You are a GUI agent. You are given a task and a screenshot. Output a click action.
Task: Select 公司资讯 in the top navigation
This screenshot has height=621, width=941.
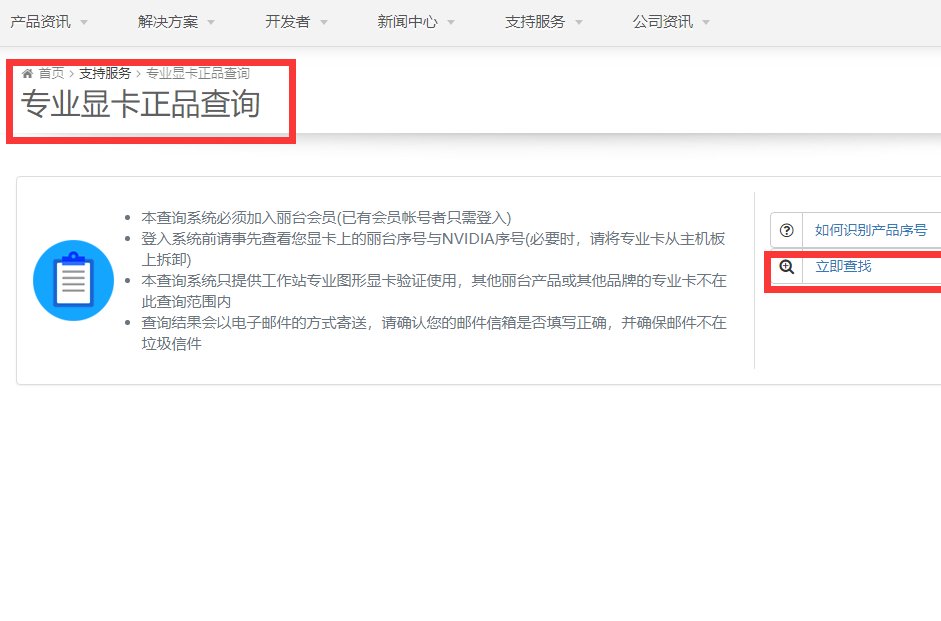point(662,20)
